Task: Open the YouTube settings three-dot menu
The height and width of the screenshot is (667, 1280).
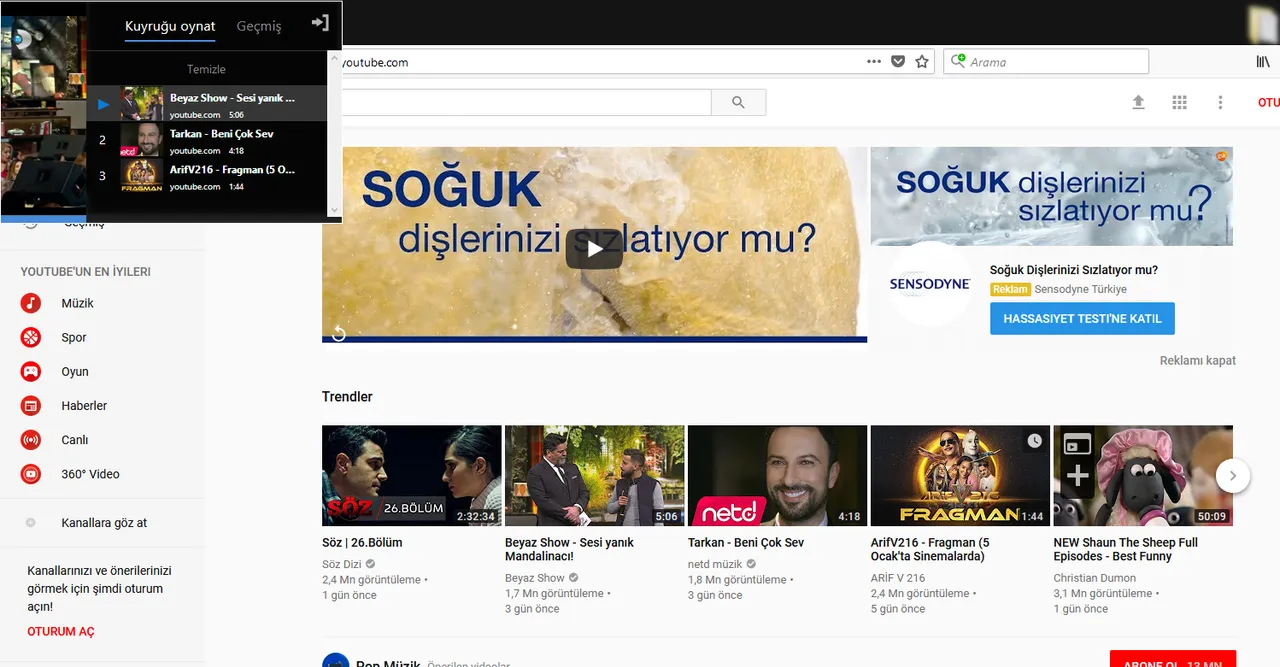Action: tap(1220, 102)
